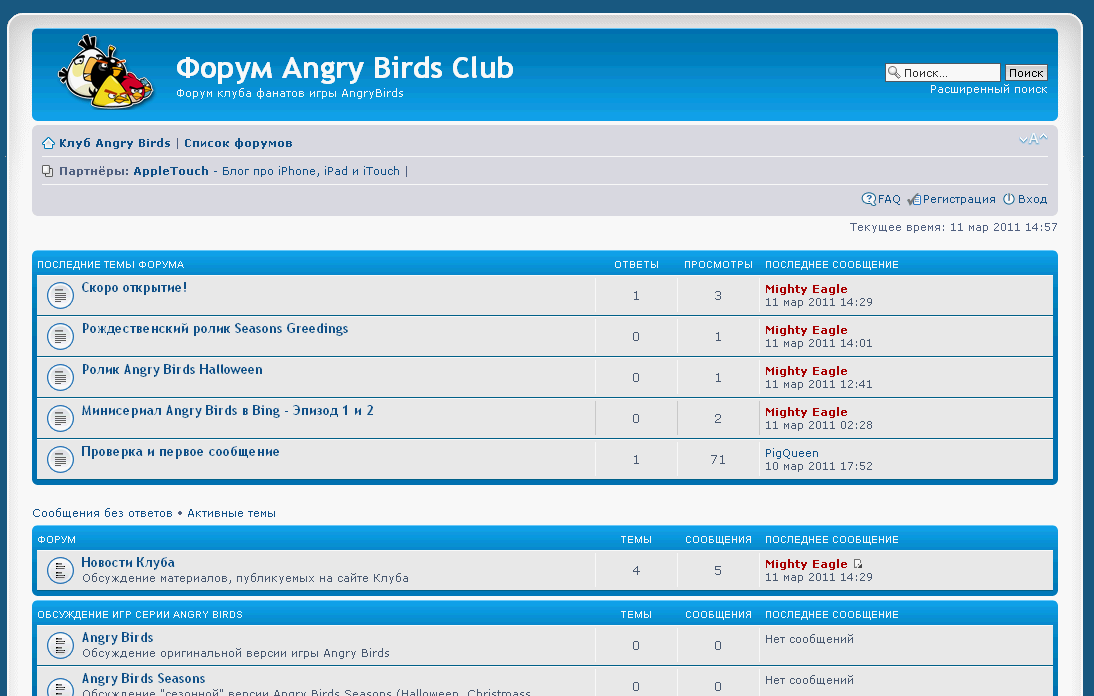Open topic Проверка и первое сообщение
The width and height of the screenshot is (1094, 696).
coord(180,452)
